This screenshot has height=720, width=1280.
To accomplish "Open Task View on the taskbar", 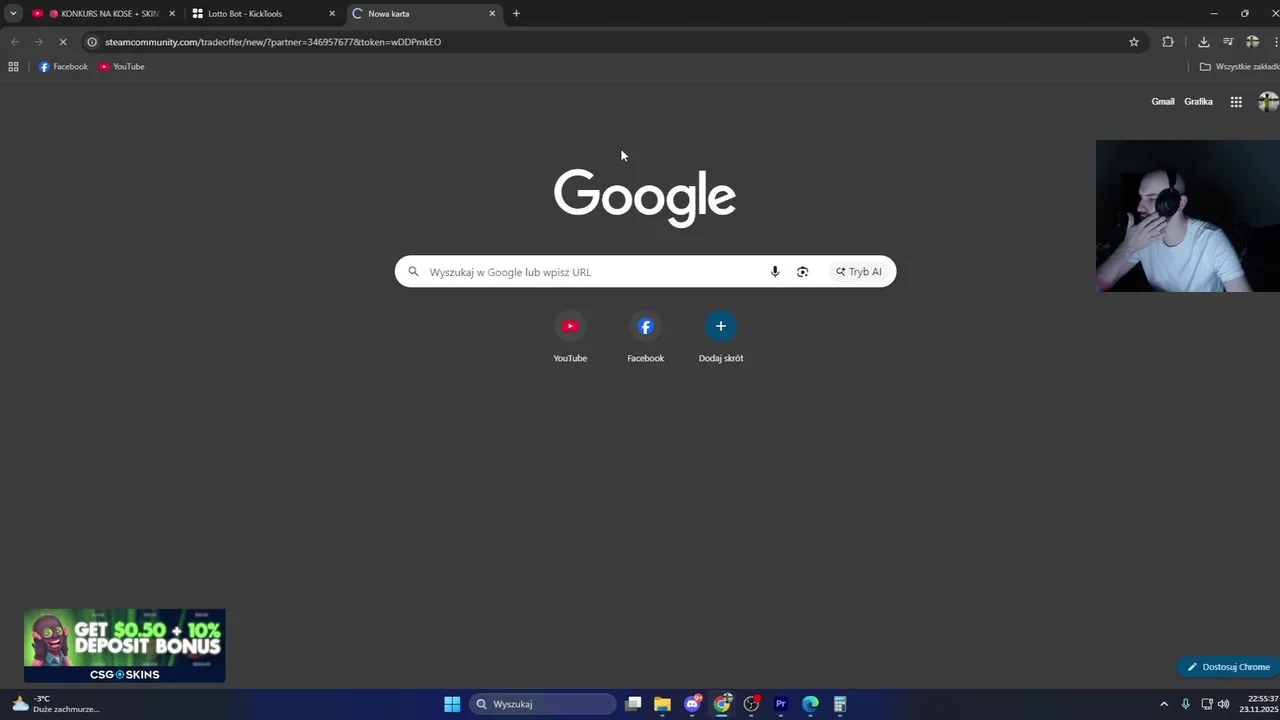I will pos(633,704).
